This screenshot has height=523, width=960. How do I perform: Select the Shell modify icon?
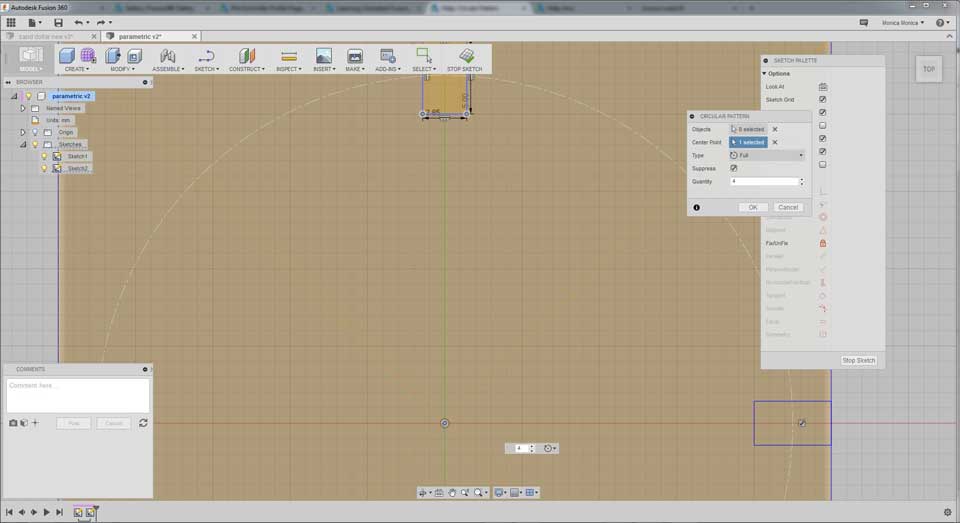click(135, 56)
